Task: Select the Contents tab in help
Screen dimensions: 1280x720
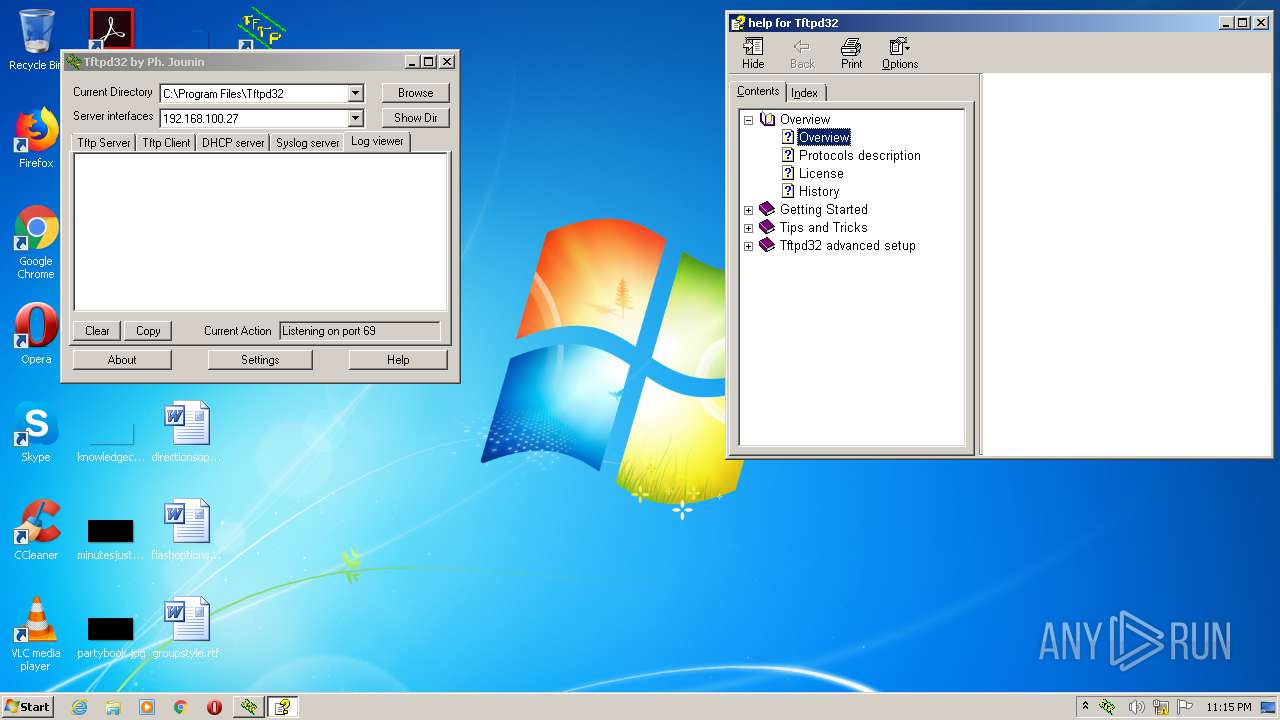Action: 758,91
